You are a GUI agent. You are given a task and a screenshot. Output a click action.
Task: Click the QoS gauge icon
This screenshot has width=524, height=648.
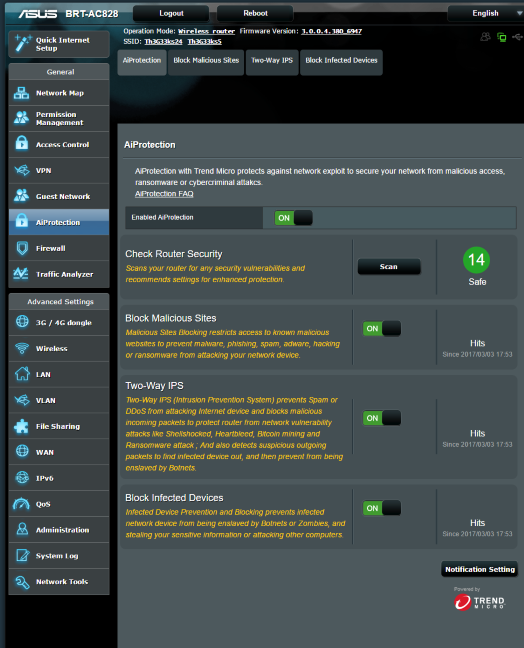[x=21, y=504]
